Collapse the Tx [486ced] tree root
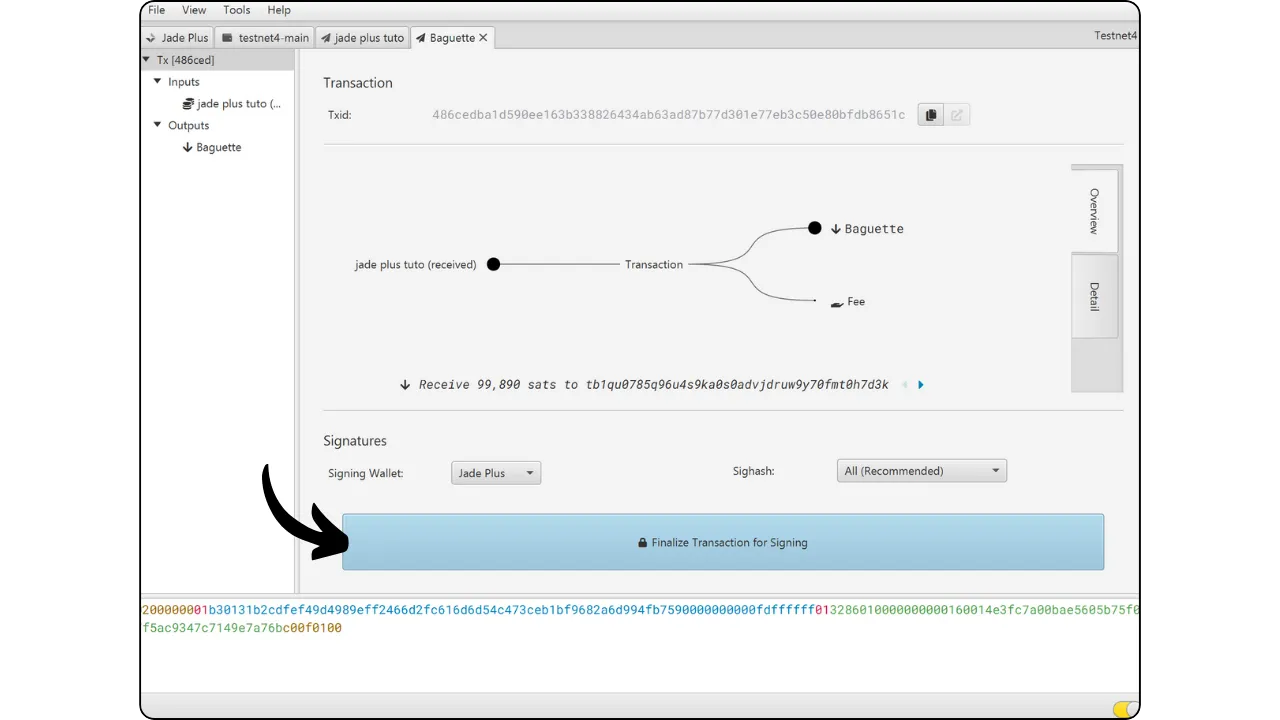Screen dimensions: 1280x720 click(147, 60)
